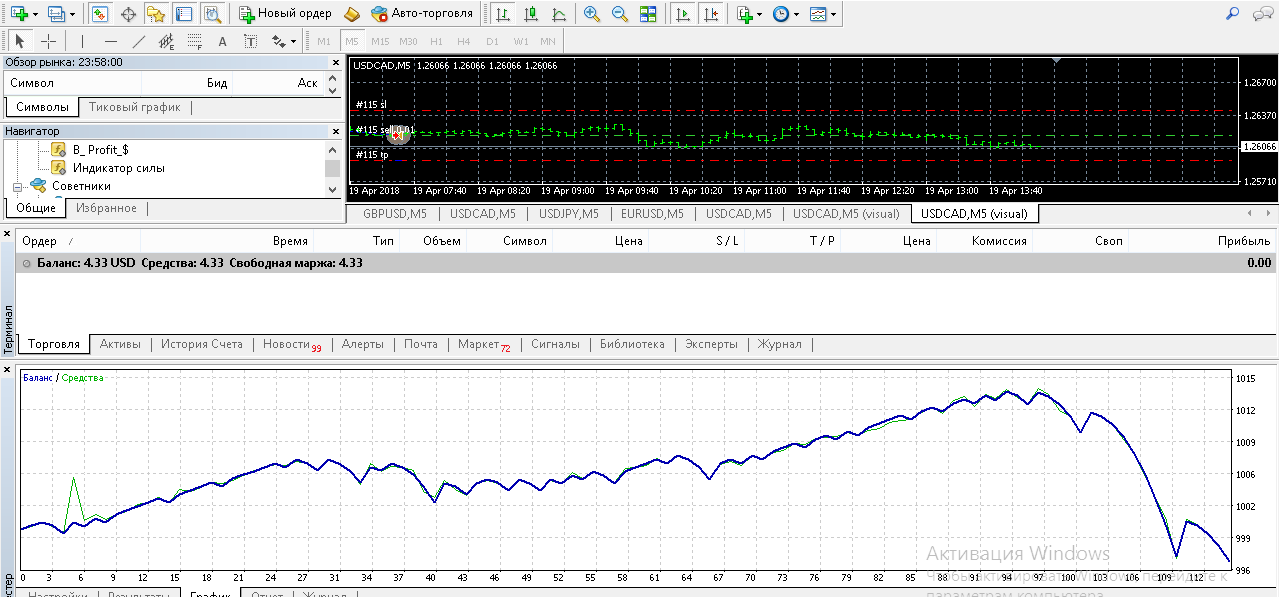Select the H1 timeframe button
This screenshot has width=1279, height=597.
[436, 41]
